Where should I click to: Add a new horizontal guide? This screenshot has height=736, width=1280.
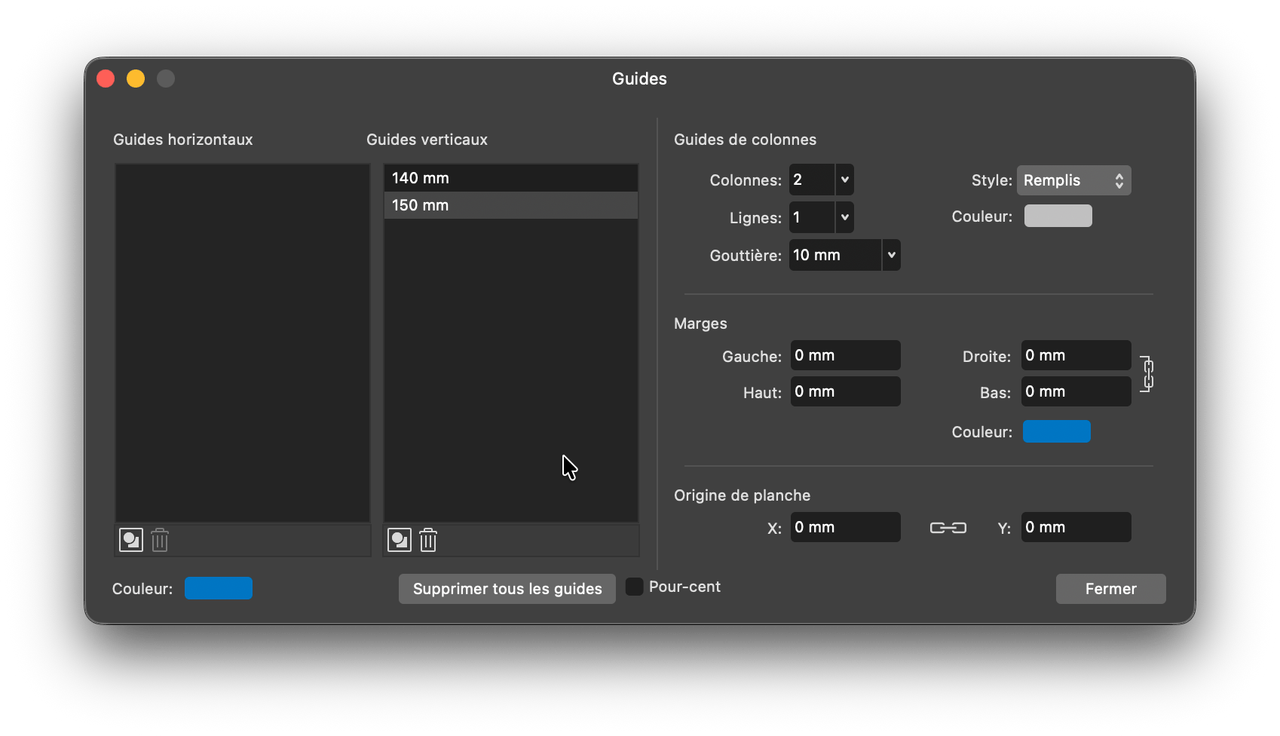click(x=130, y=539)
